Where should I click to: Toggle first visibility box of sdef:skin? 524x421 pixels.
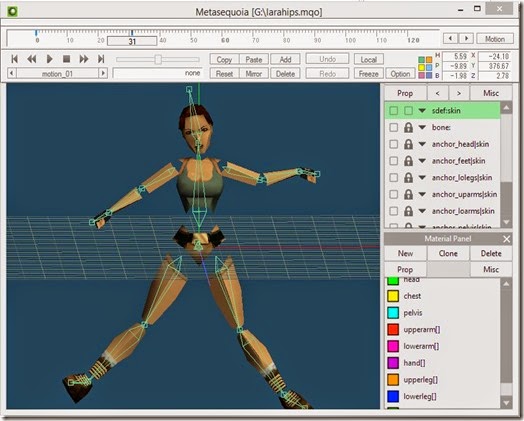pyautogui.click(x=394, y=111)
